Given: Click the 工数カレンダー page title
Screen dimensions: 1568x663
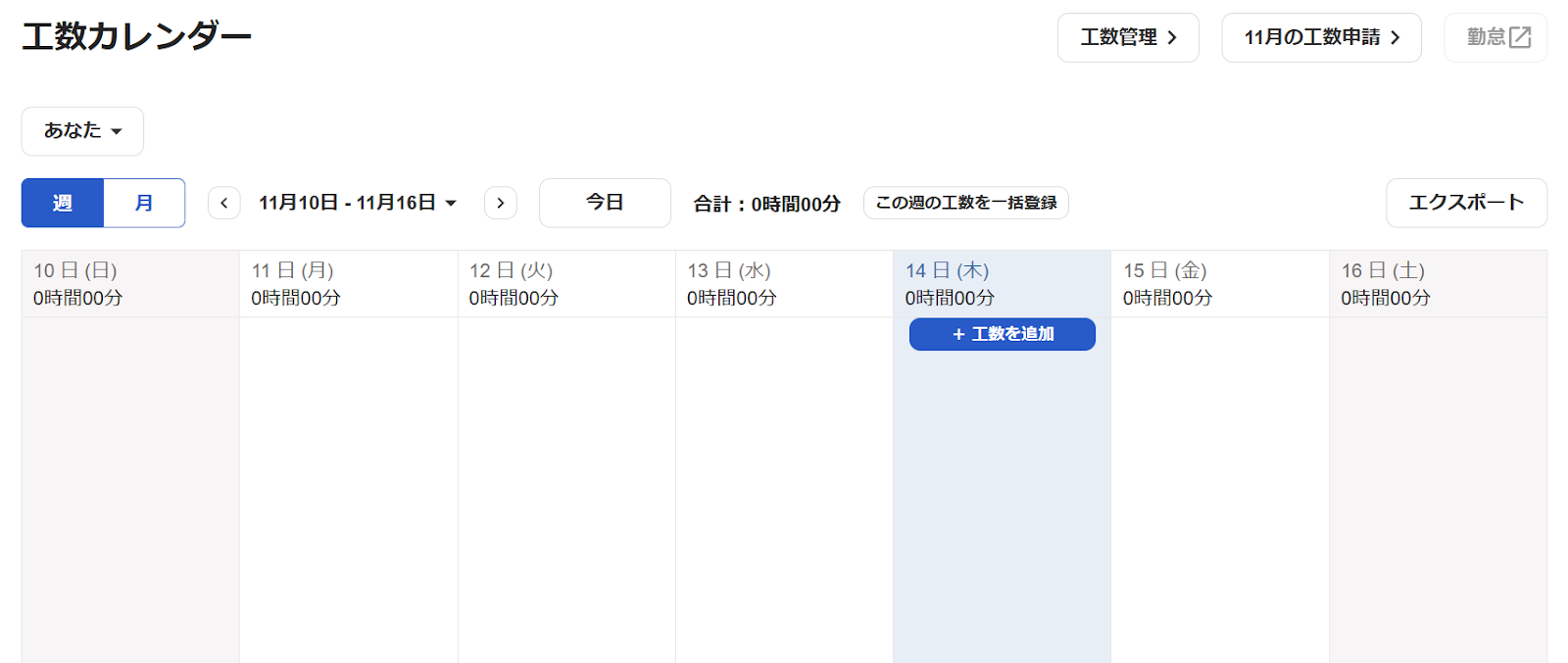Looking at the screenshot, I should pyautogui.click(x=137, y=37).
